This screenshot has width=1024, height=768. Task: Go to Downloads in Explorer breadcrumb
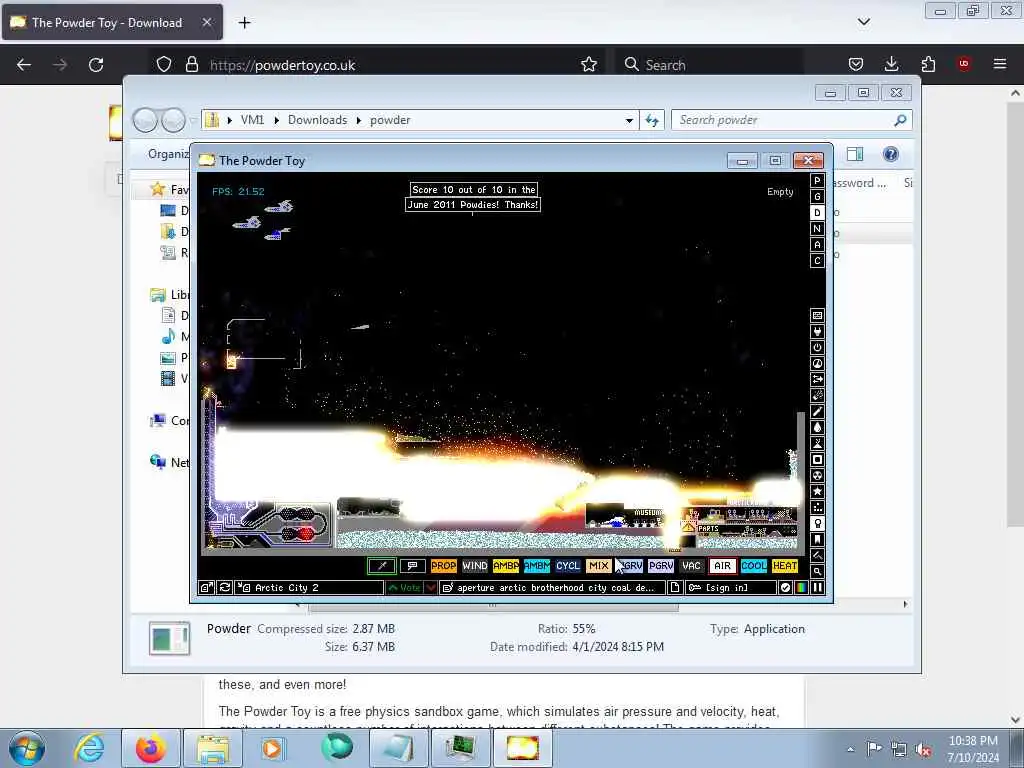317,120
